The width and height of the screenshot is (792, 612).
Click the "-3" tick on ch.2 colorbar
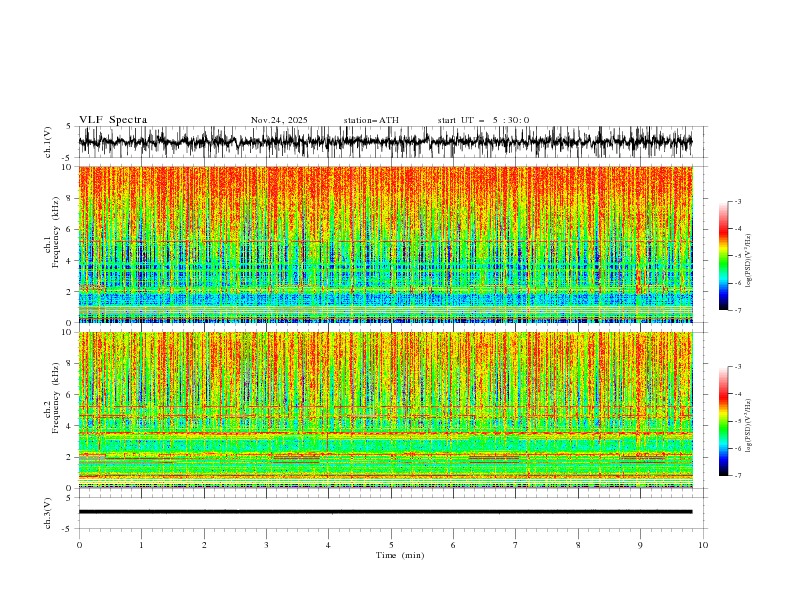pyautogui.click(x=737, y=367)
